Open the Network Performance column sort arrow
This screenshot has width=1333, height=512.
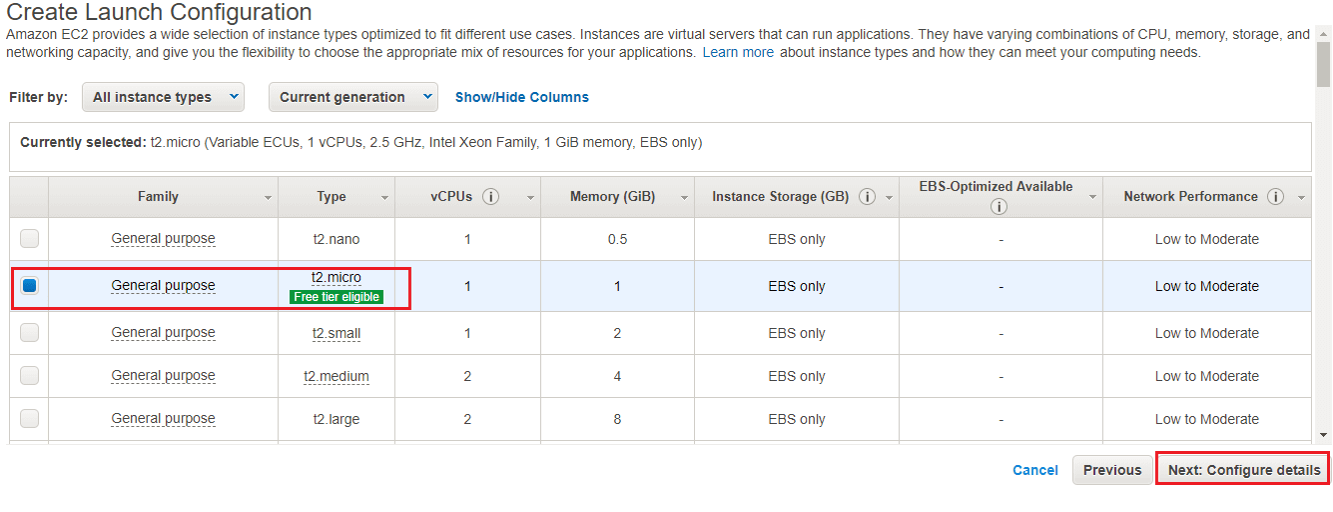point(1301,198)
